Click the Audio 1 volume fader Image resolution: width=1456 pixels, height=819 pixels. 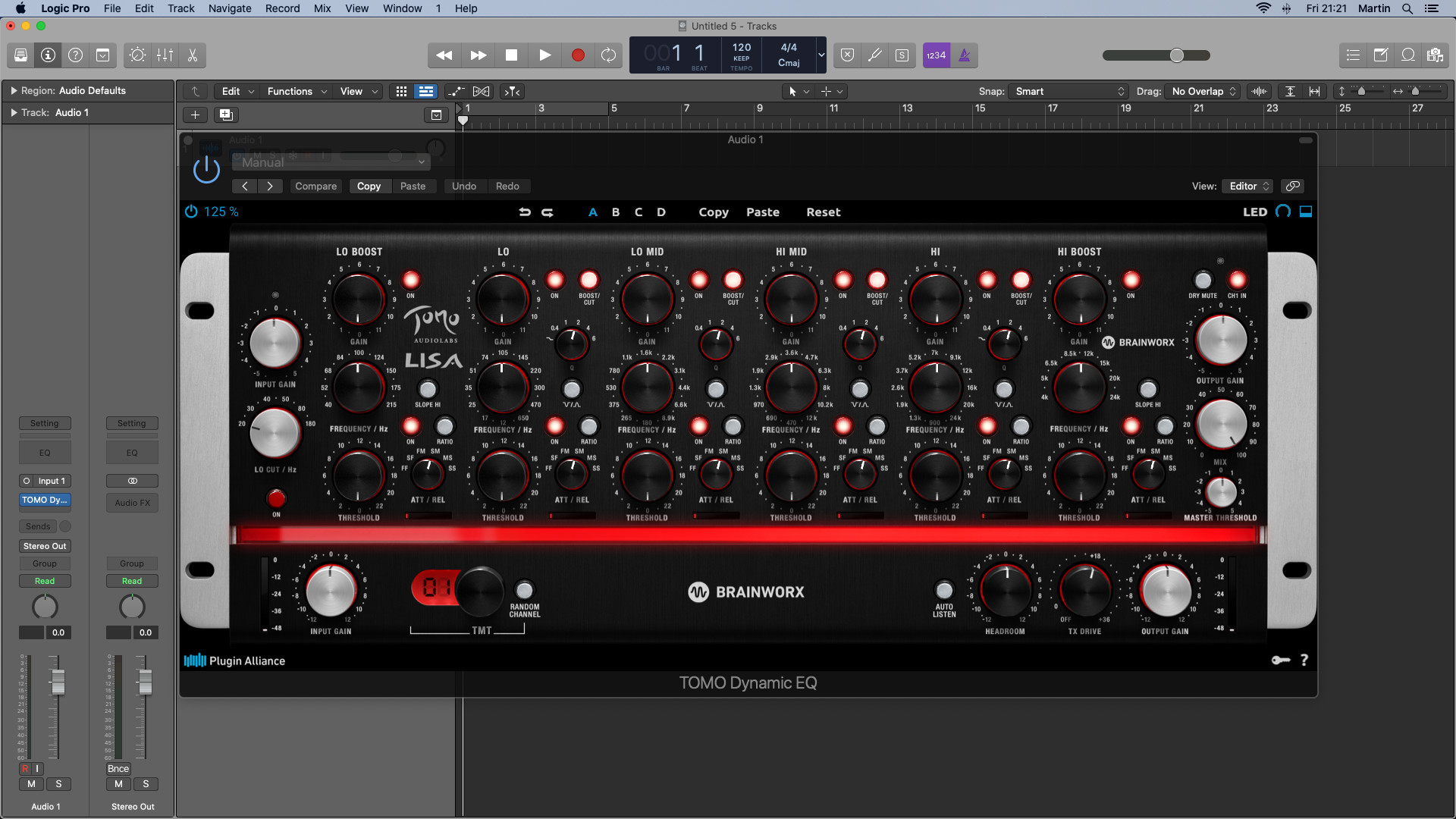(x=58, y=682)
